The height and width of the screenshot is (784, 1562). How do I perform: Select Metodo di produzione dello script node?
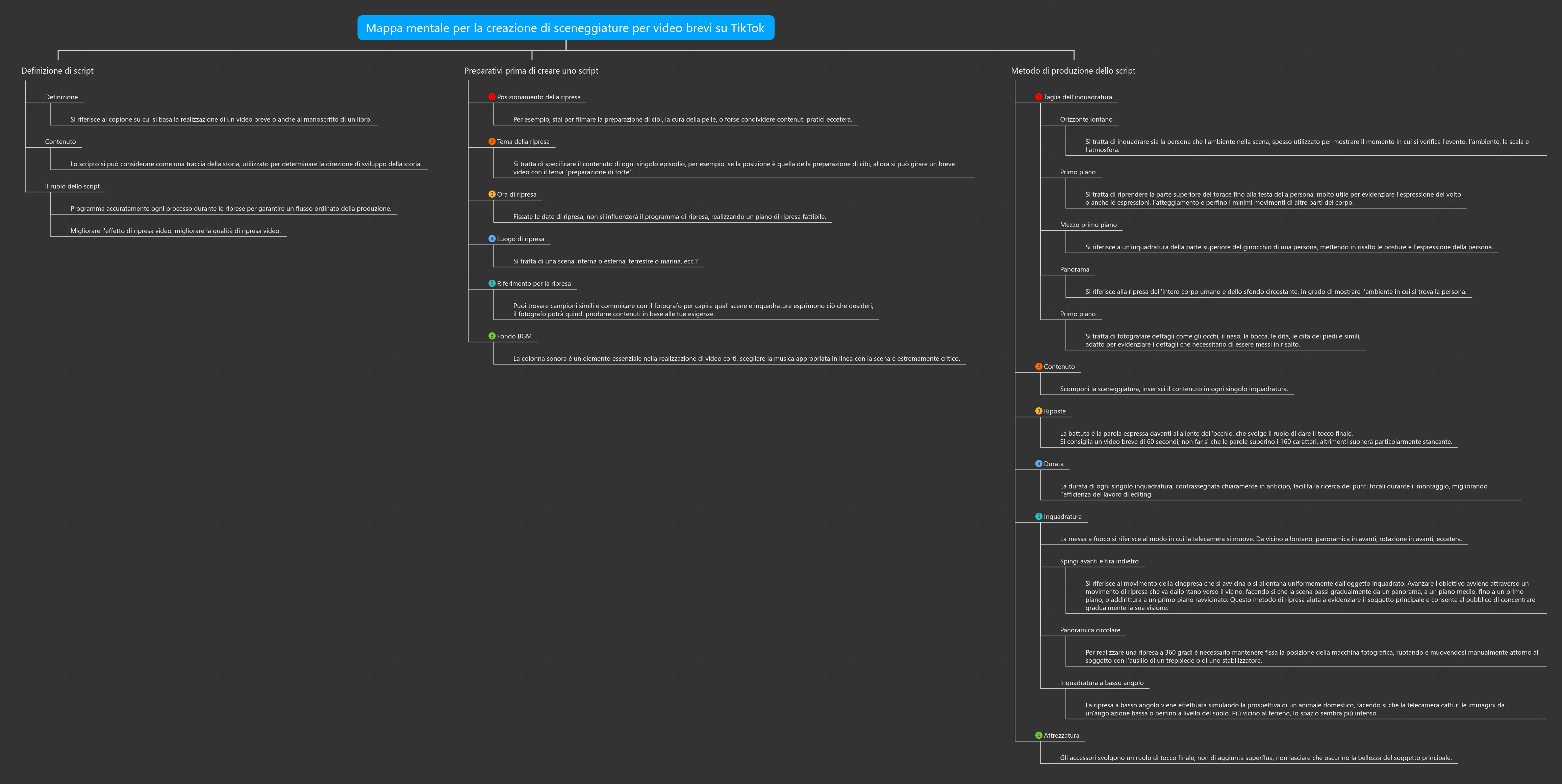[1073, 71]
